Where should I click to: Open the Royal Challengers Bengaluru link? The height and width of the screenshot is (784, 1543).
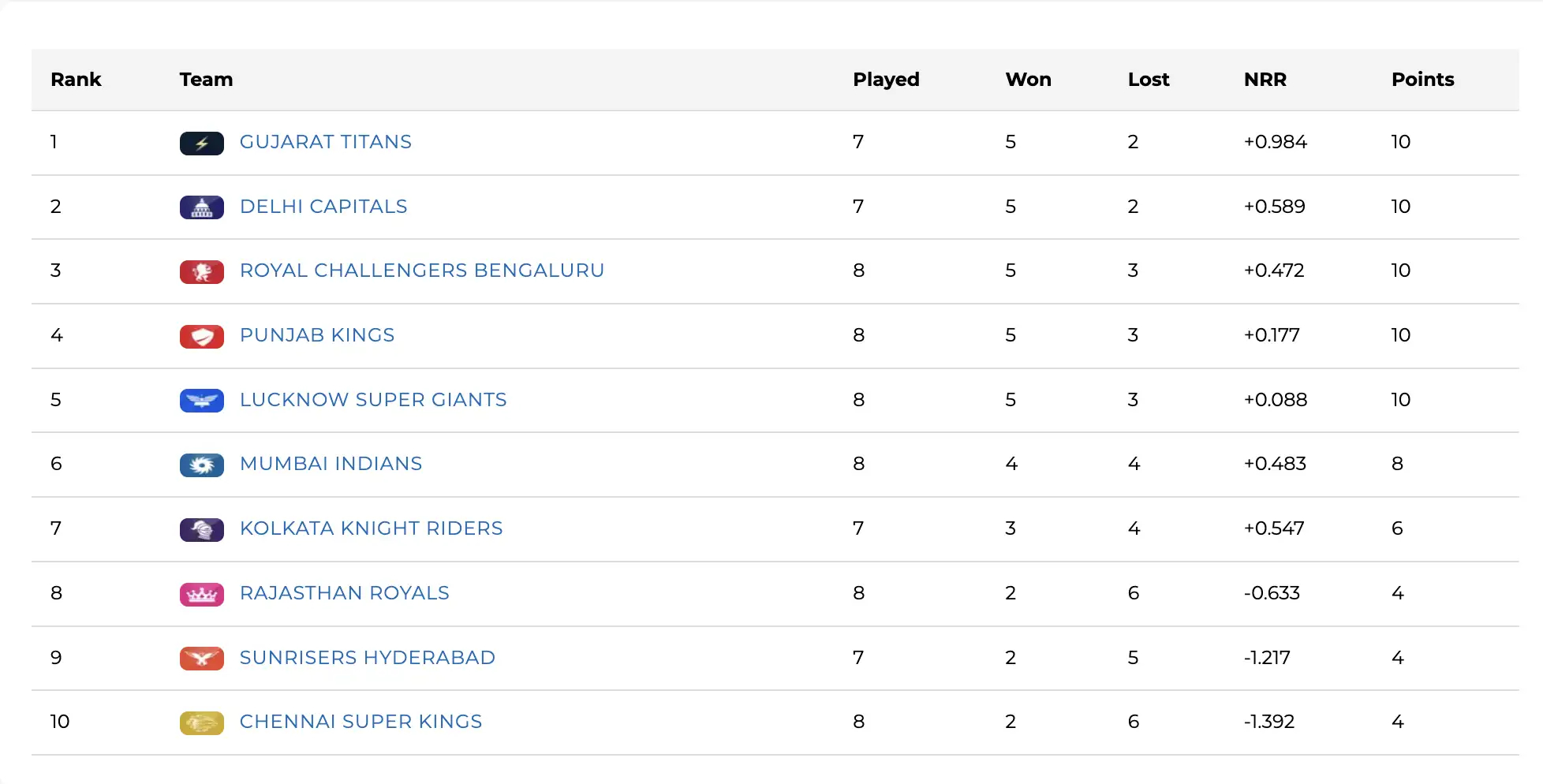tap(422, 271)
